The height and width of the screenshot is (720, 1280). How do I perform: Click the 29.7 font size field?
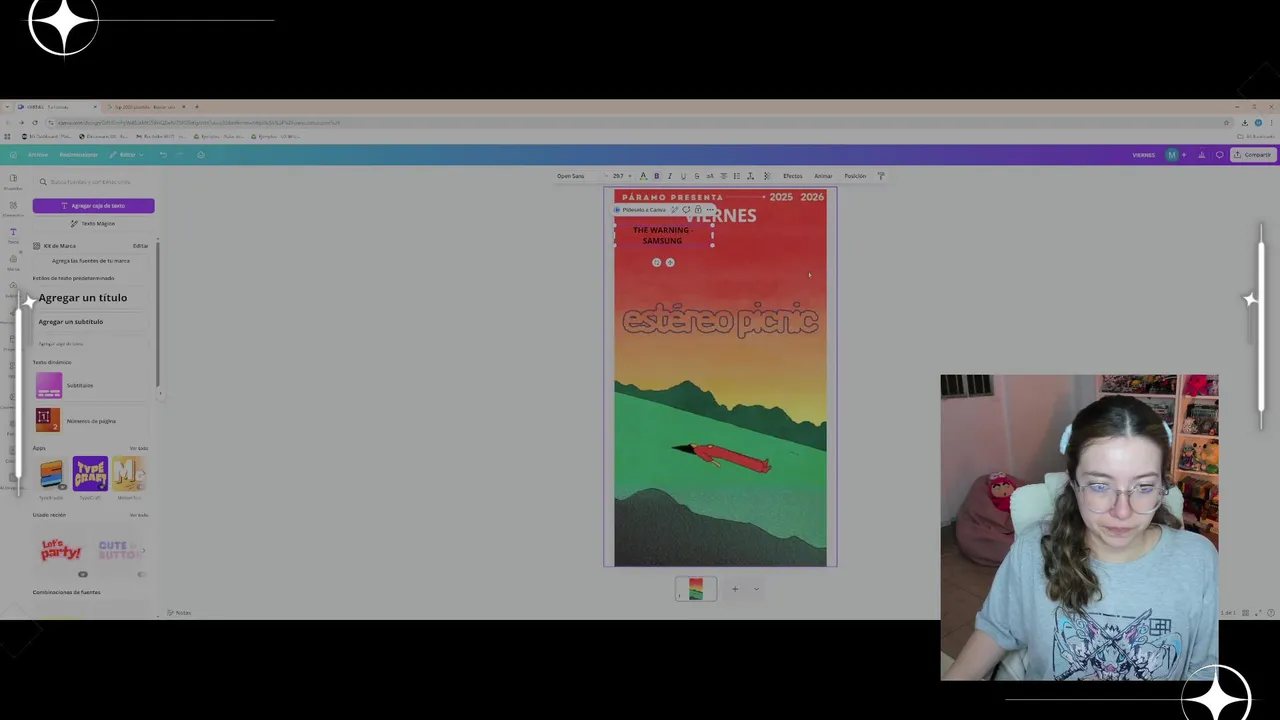point(618,176)
